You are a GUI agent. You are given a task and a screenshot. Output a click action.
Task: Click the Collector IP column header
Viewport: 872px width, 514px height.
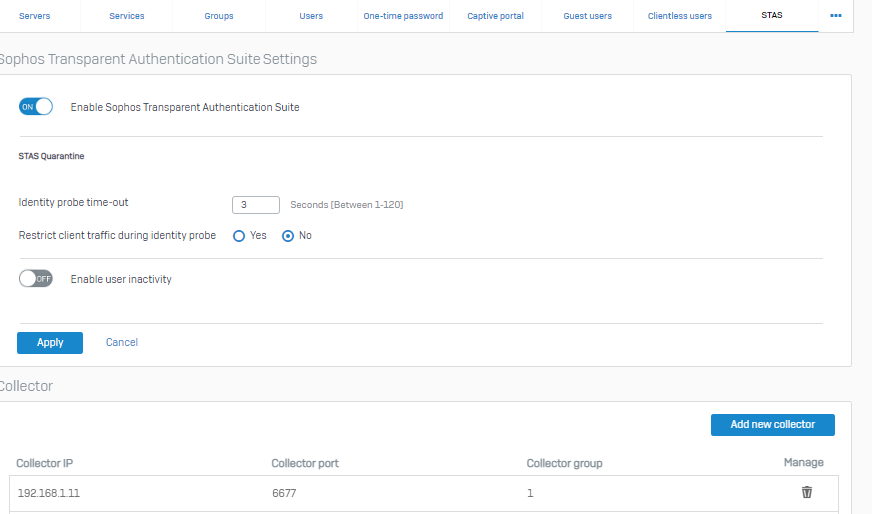coord(44,463)
